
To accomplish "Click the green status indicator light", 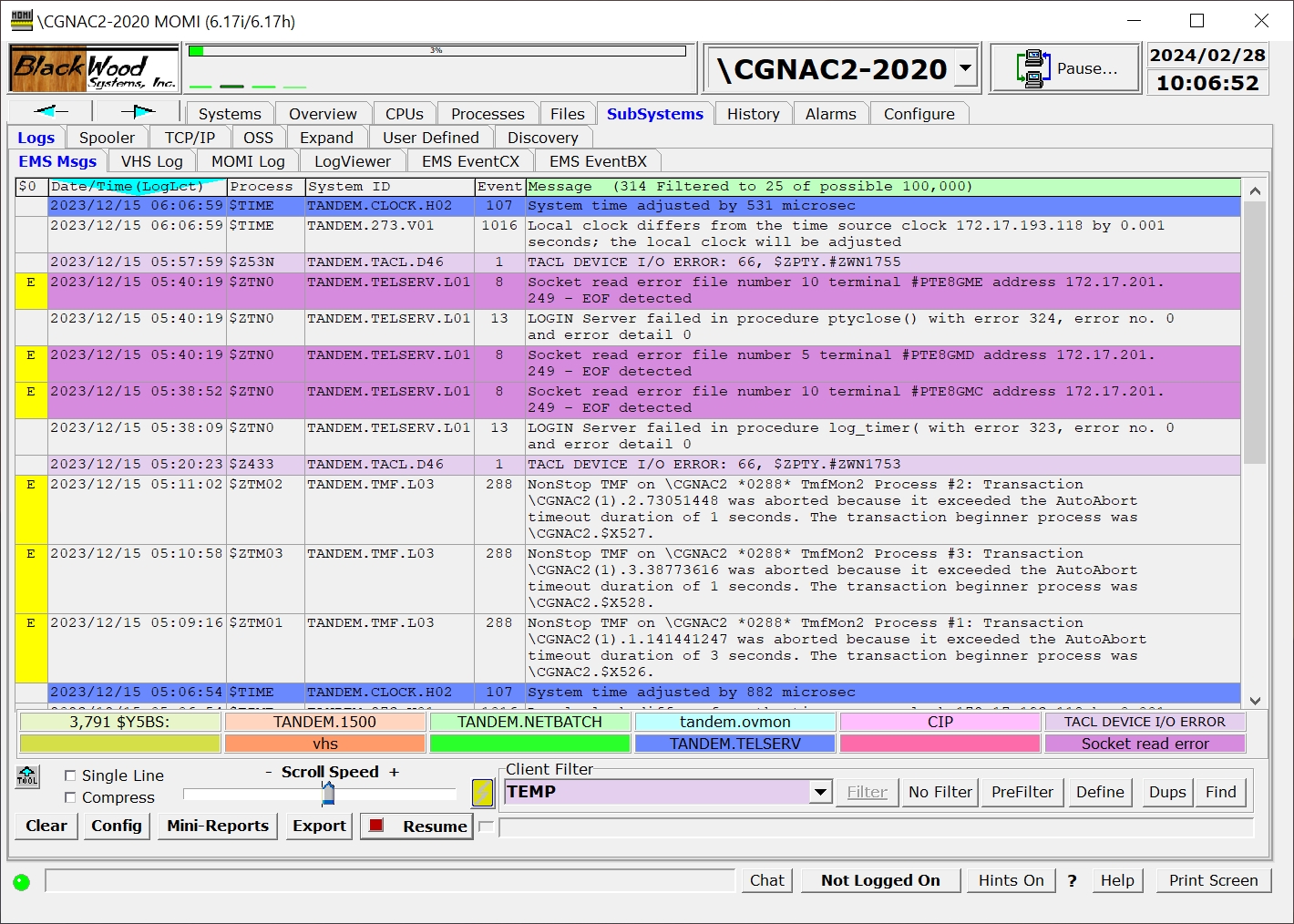I will 22,882.
